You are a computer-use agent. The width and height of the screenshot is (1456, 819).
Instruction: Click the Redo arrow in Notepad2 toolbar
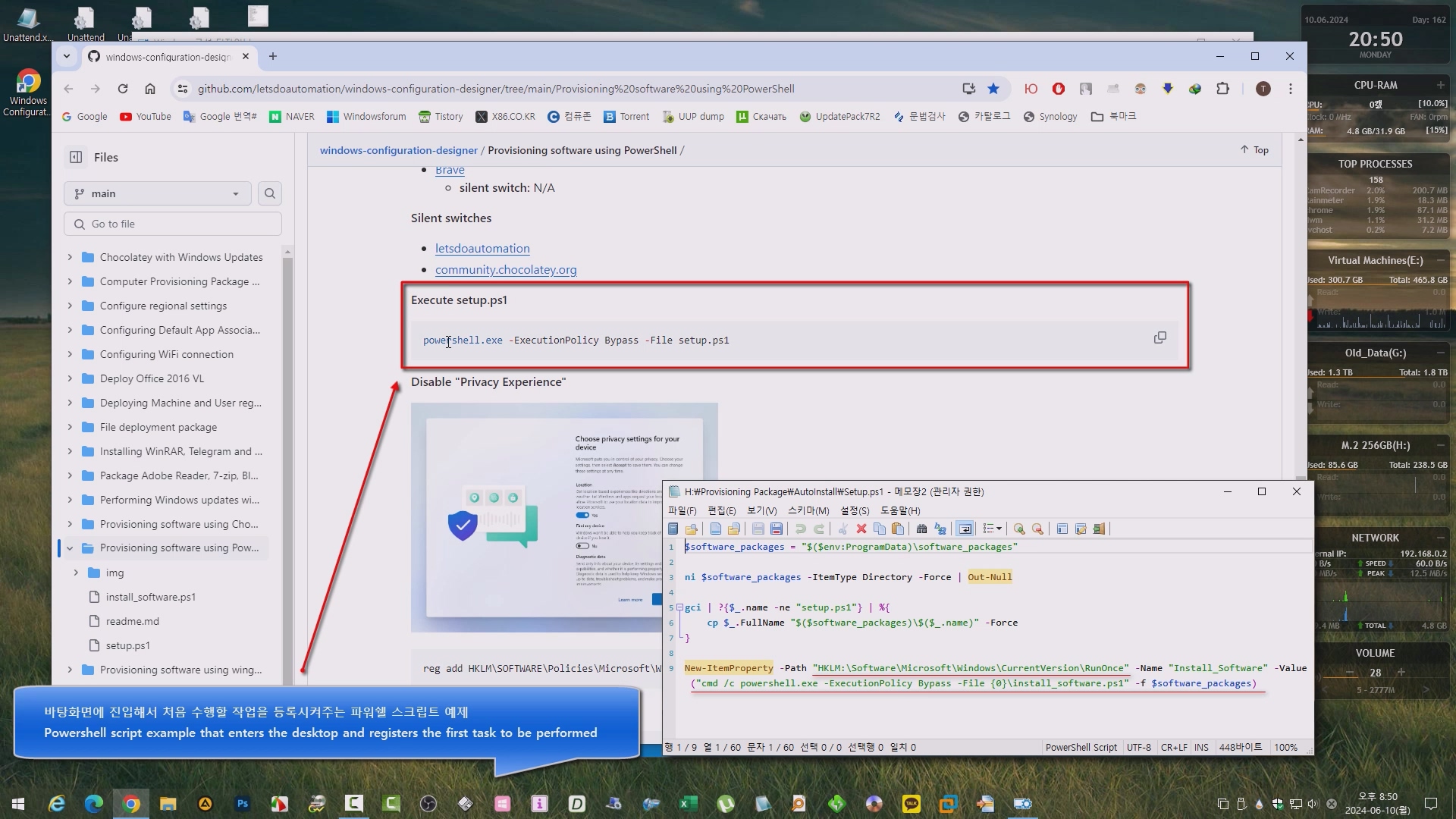click(818, 529)
